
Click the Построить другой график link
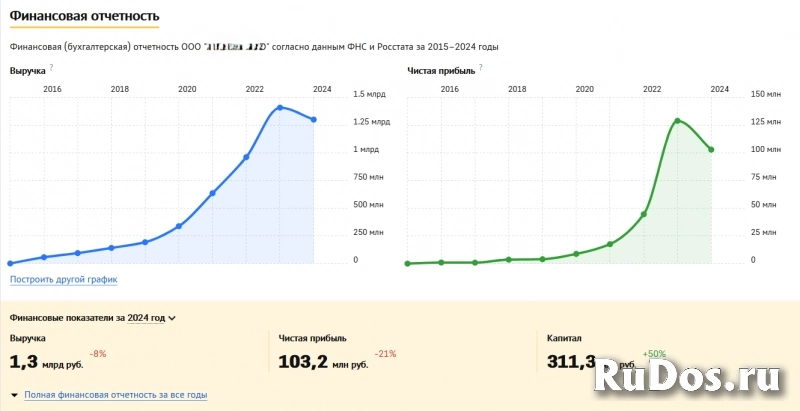click(63, 279)
